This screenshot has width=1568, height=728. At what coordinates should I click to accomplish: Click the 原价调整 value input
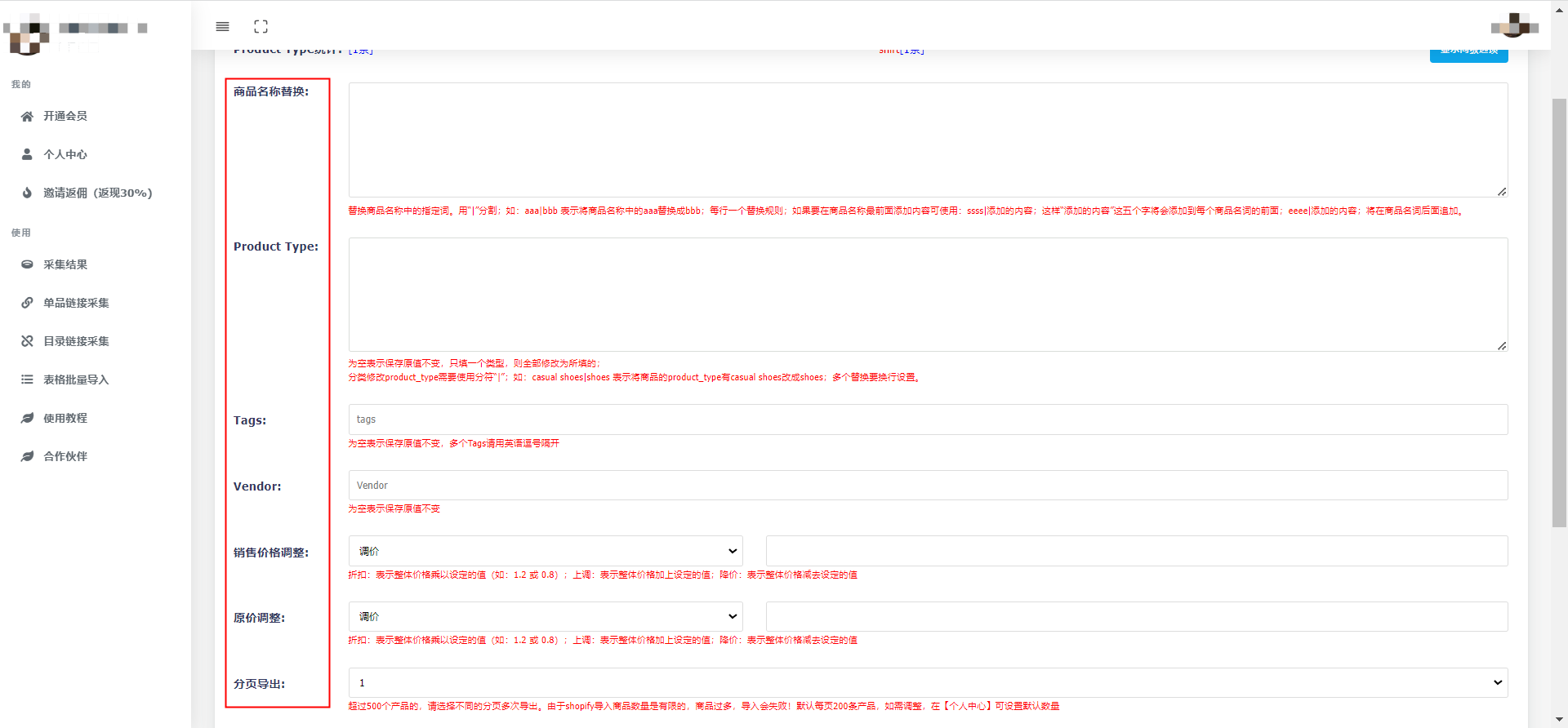click(1137, 616)
